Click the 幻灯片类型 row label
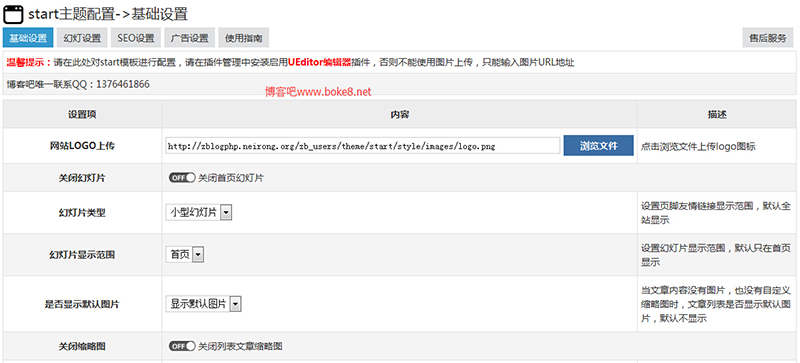This screenshot has width=800, height=363. 82,213
